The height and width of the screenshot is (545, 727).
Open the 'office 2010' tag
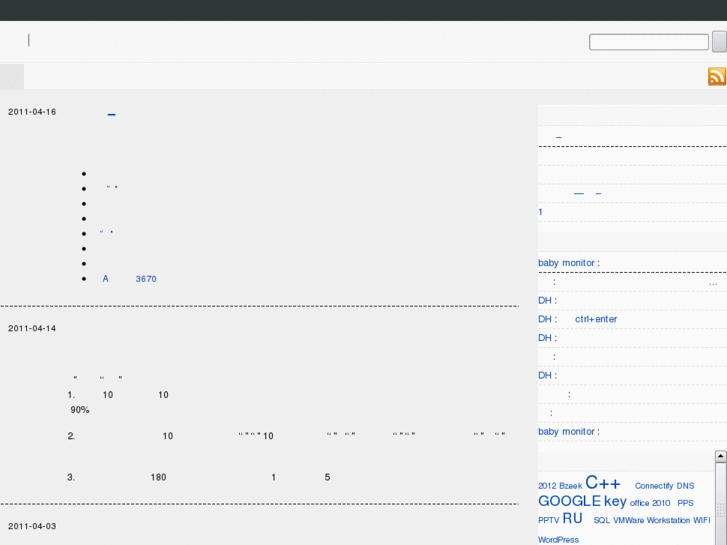650,503
